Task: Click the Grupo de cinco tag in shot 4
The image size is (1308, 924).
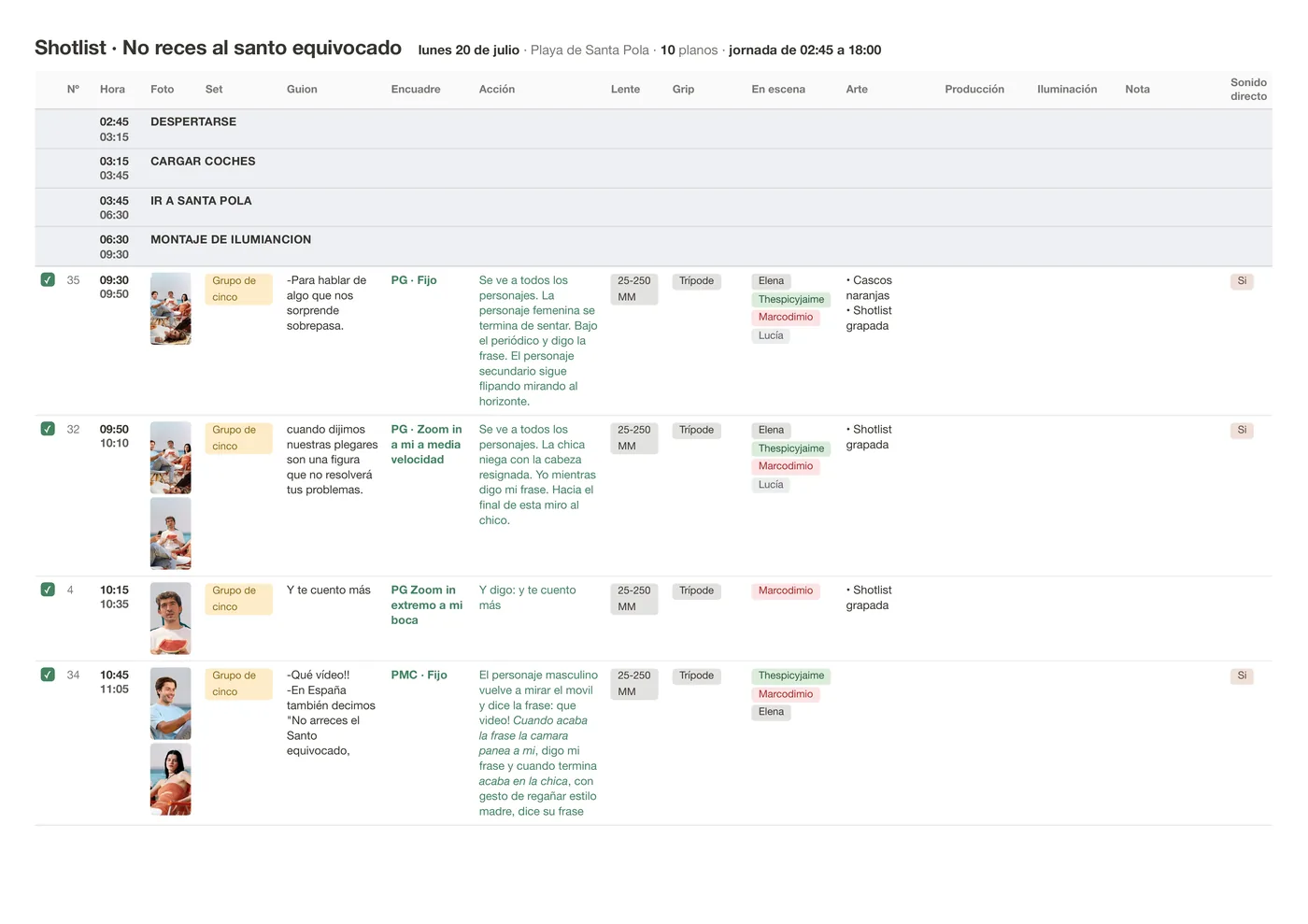Action: point(238,599)
